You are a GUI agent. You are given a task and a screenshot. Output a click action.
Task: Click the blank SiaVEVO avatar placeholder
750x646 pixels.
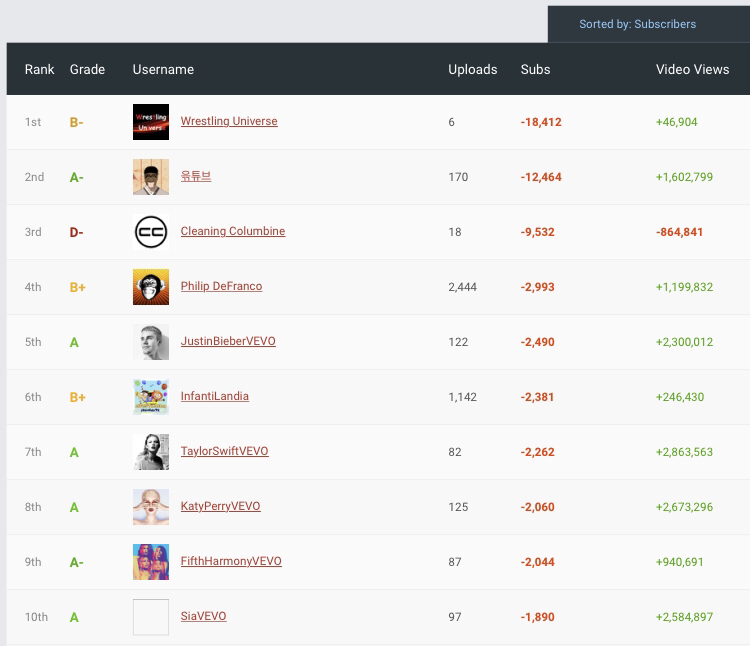point(151,617)
